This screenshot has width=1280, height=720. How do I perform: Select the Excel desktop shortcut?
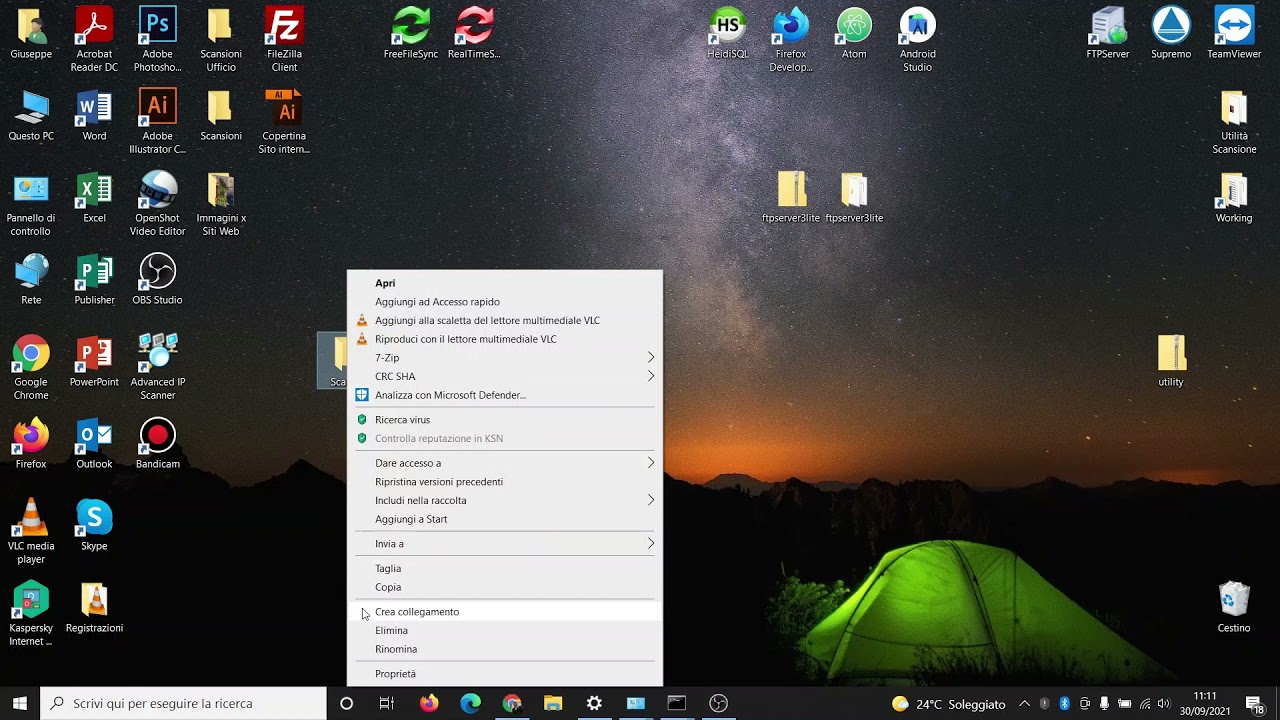point(94,197)
